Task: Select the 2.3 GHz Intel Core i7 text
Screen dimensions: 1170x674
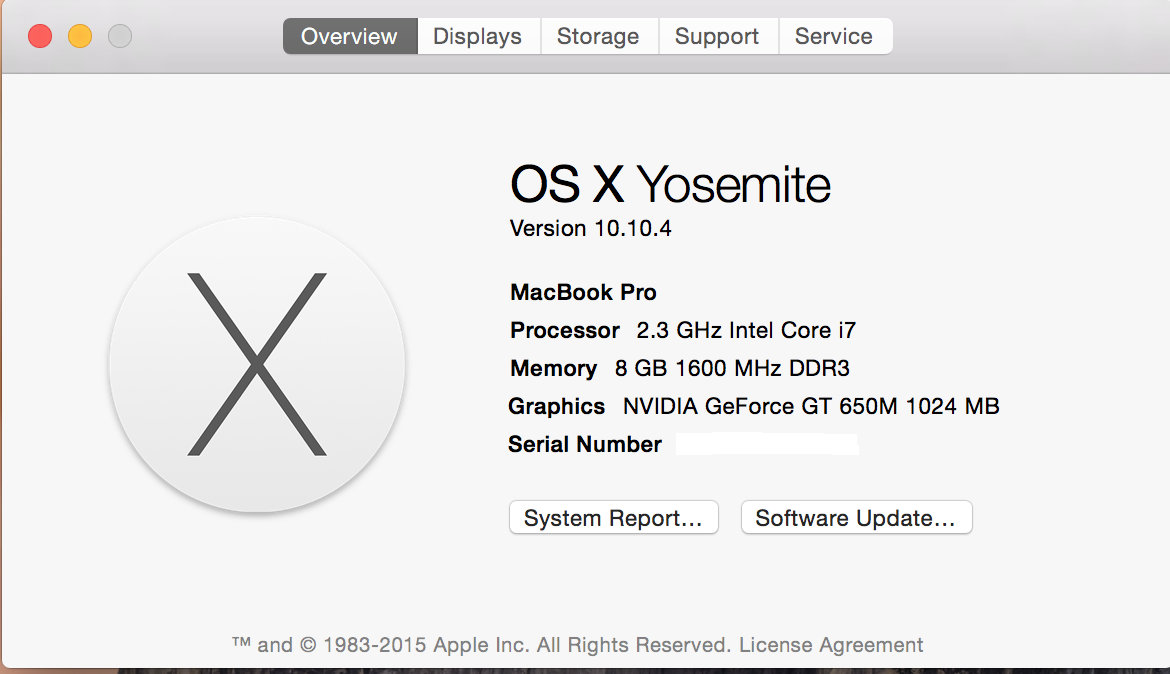Action: point(746,331)
